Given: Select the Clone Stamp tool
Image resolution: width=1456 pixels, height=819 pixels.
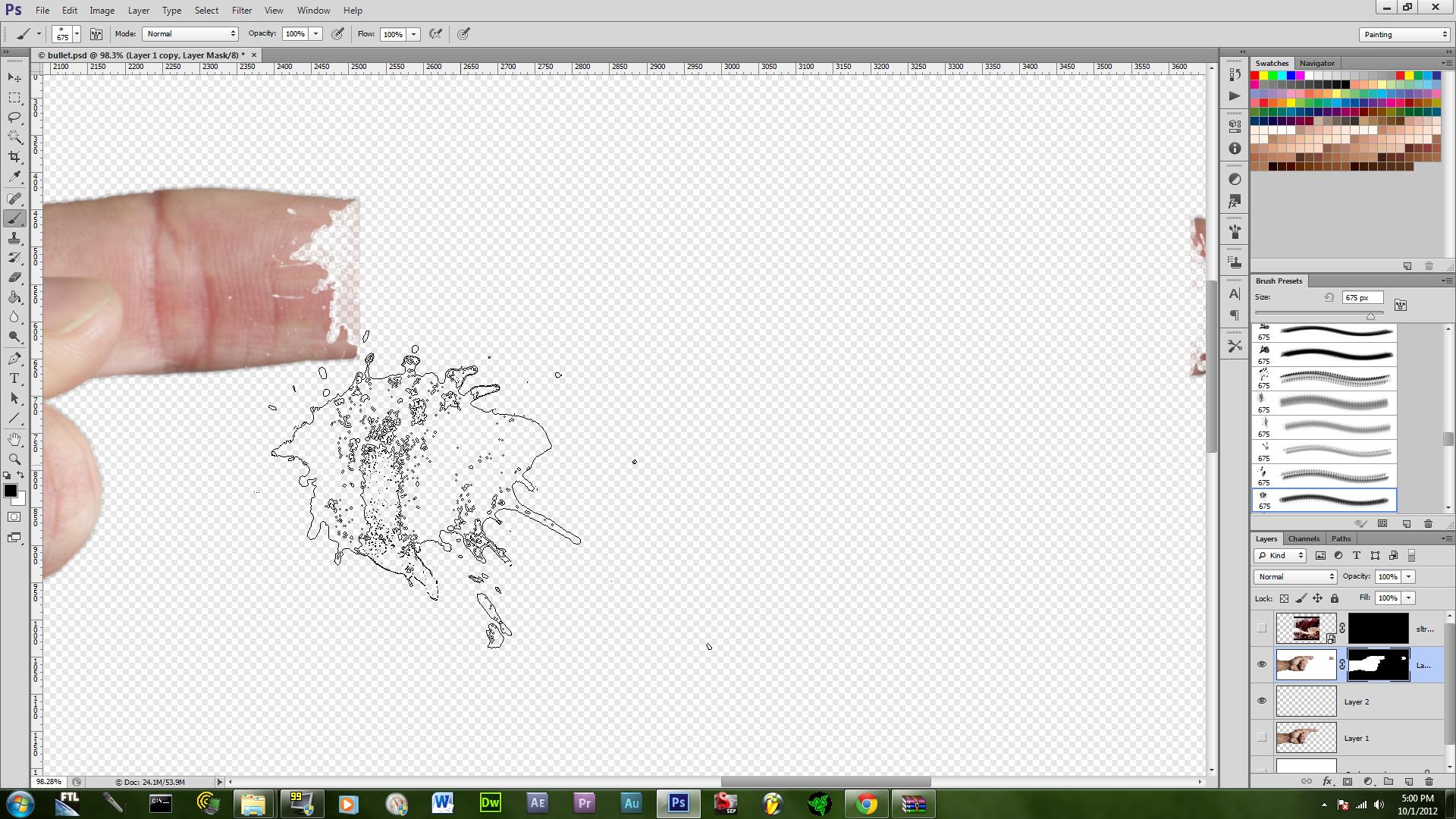Looking at the screenshot, I should (x=14, y=238).
